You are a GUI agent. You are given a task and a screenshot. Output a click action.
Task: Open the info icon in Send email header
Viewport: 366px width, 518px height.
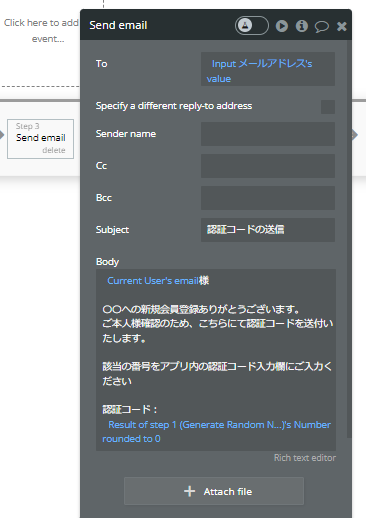(302, 26)
